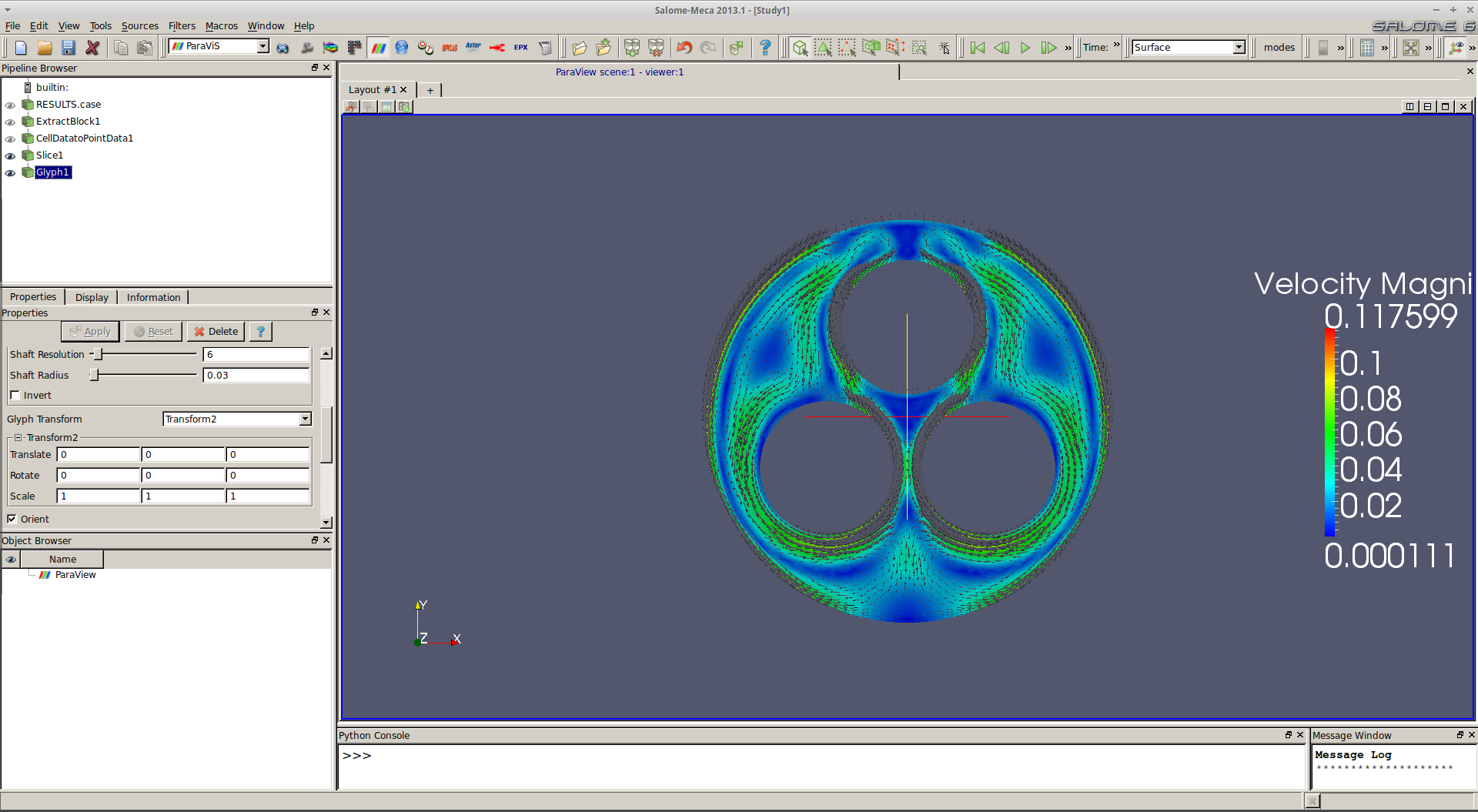Click the Save document icon
This screenshot has height=812, width=1478.
(x=69, y=48)
